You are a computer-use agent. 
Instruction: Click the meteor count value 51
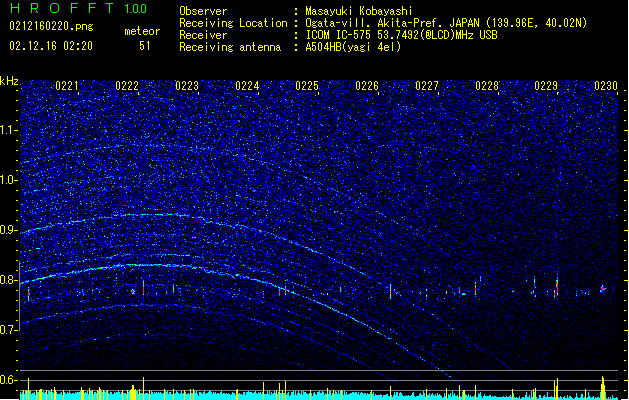pos(145,46)
